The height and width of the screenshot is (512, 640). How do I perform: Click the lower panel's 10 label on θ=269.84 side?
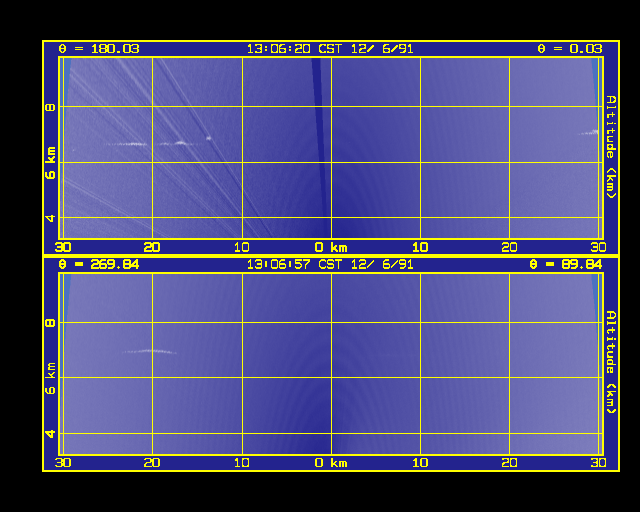pos(241,463)
